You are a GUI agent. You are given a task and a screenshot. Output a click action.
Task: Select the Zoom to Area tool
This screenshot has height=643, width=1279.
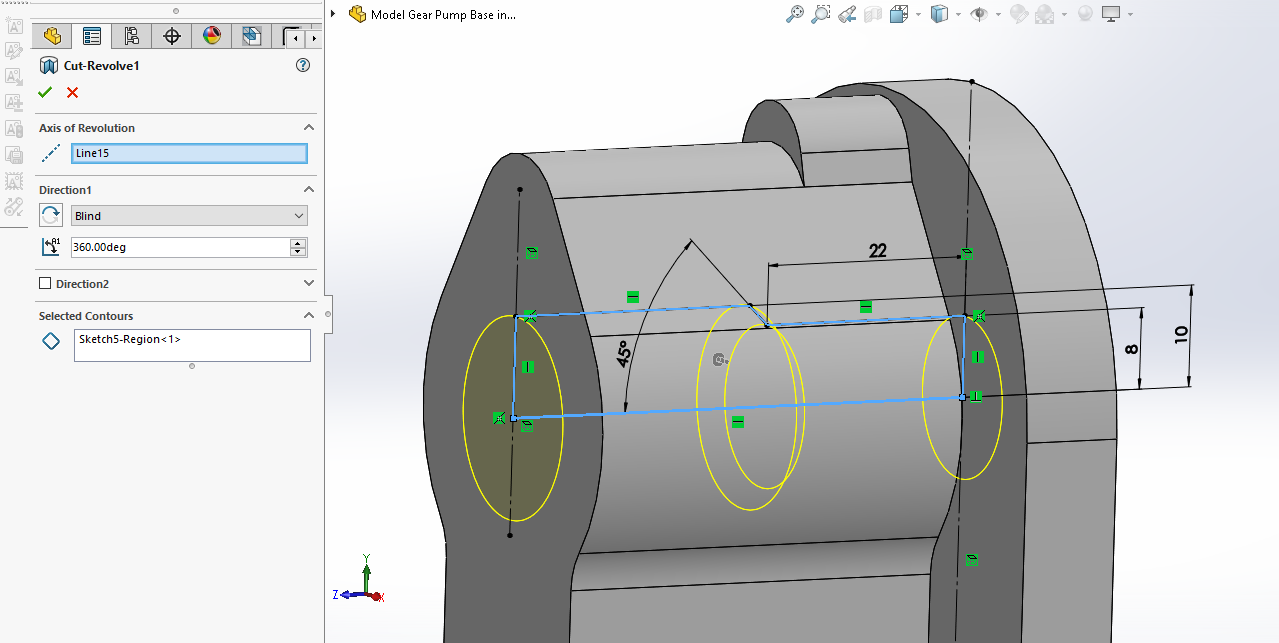[x=821, y=14]
